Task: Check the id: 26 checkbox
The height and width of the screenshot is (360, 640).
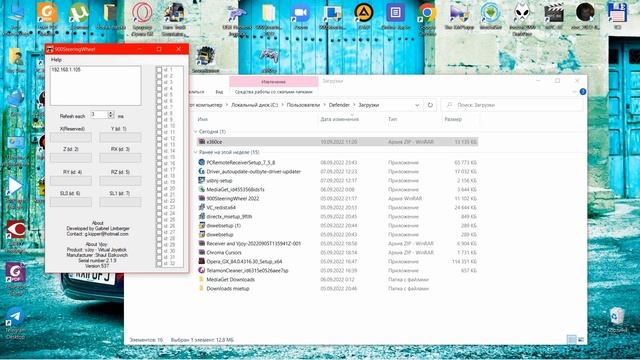Action: click(x=159, y=226)
